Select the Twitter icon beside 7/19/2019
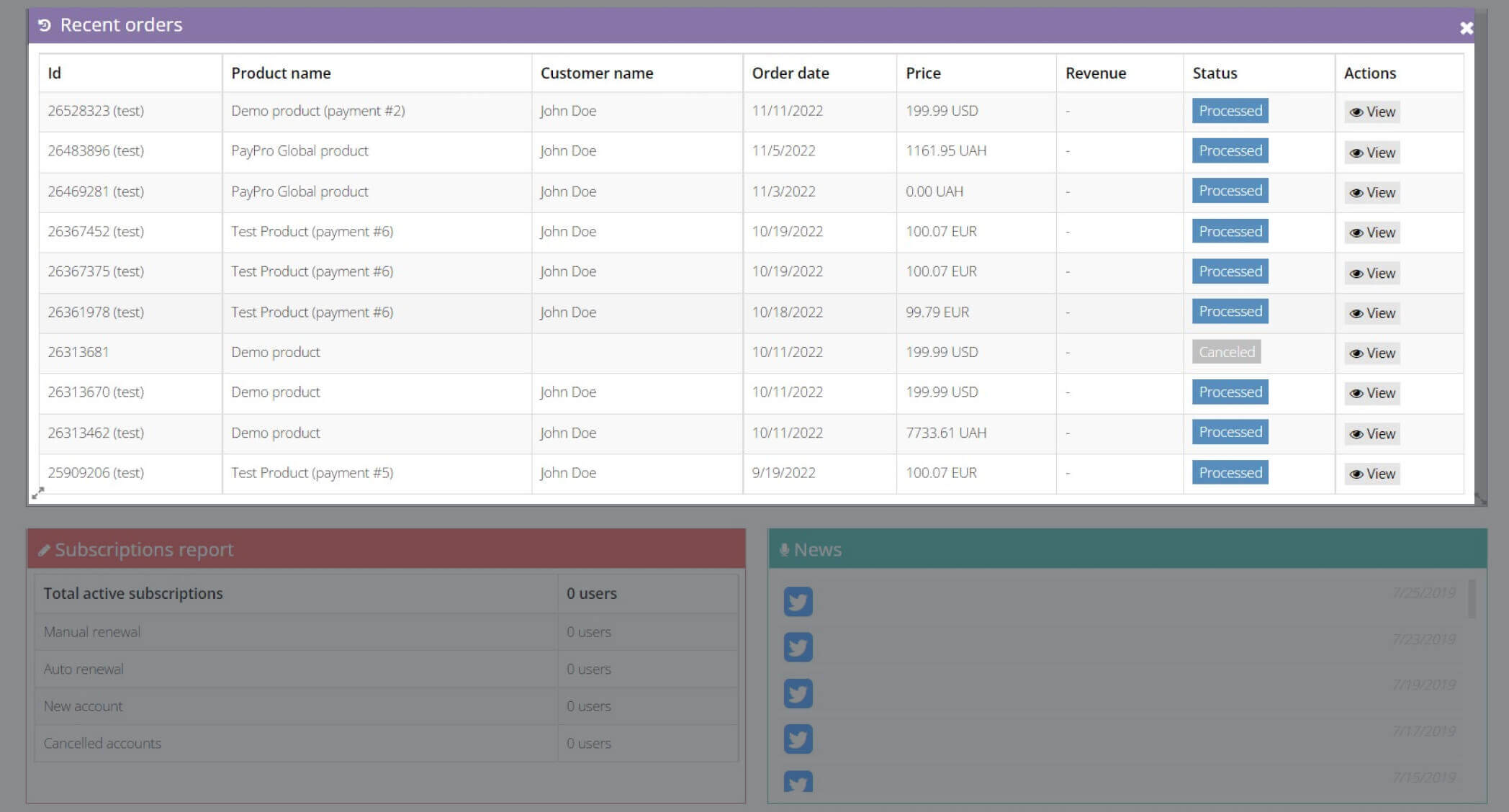 point(798,693)
